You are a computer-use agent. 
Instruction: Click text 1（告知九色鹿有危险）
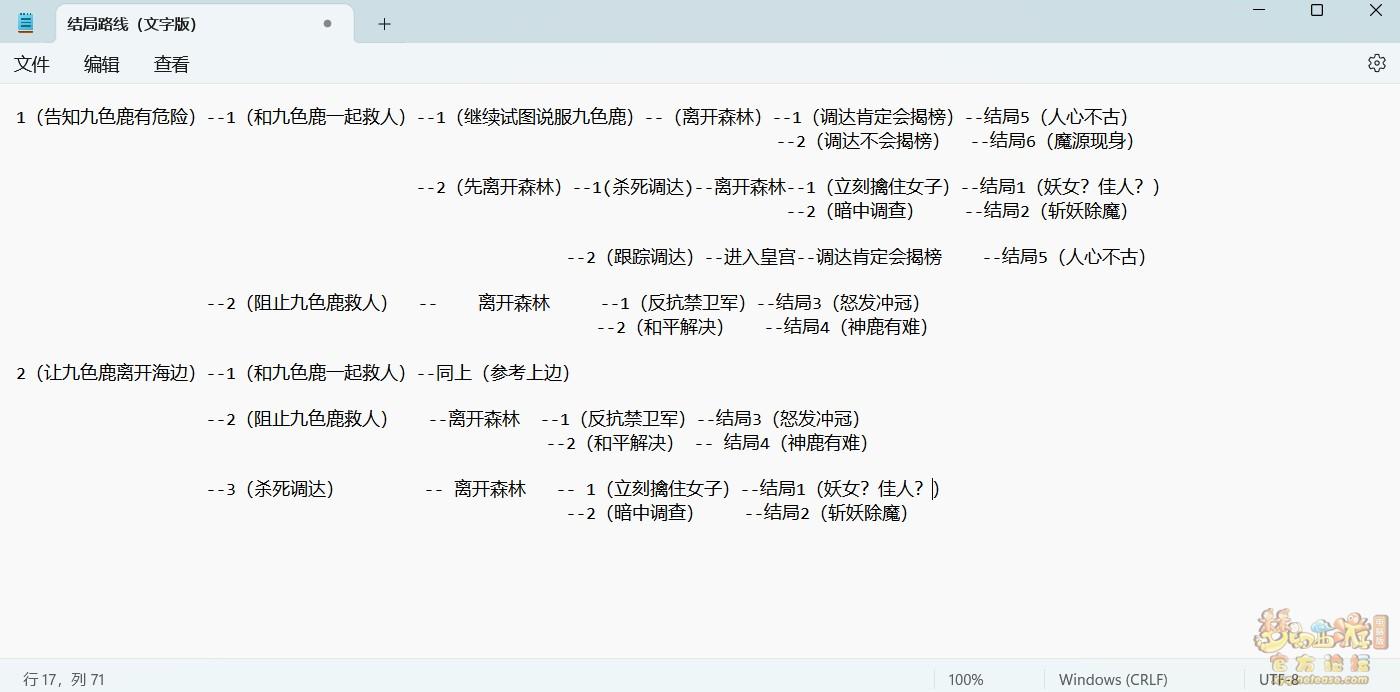(106, 117)
